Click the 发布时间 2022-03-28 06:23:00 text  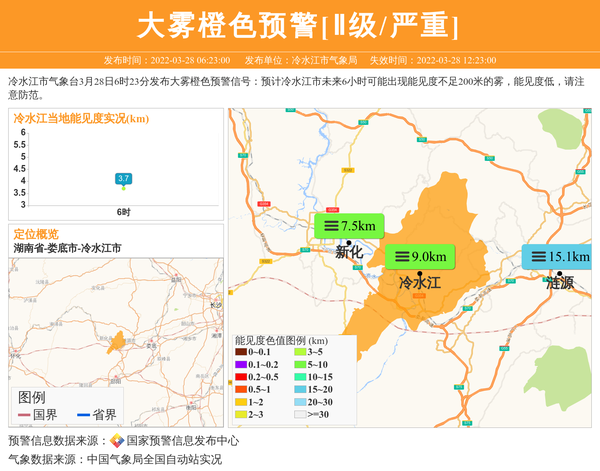[x=167, y=60]
